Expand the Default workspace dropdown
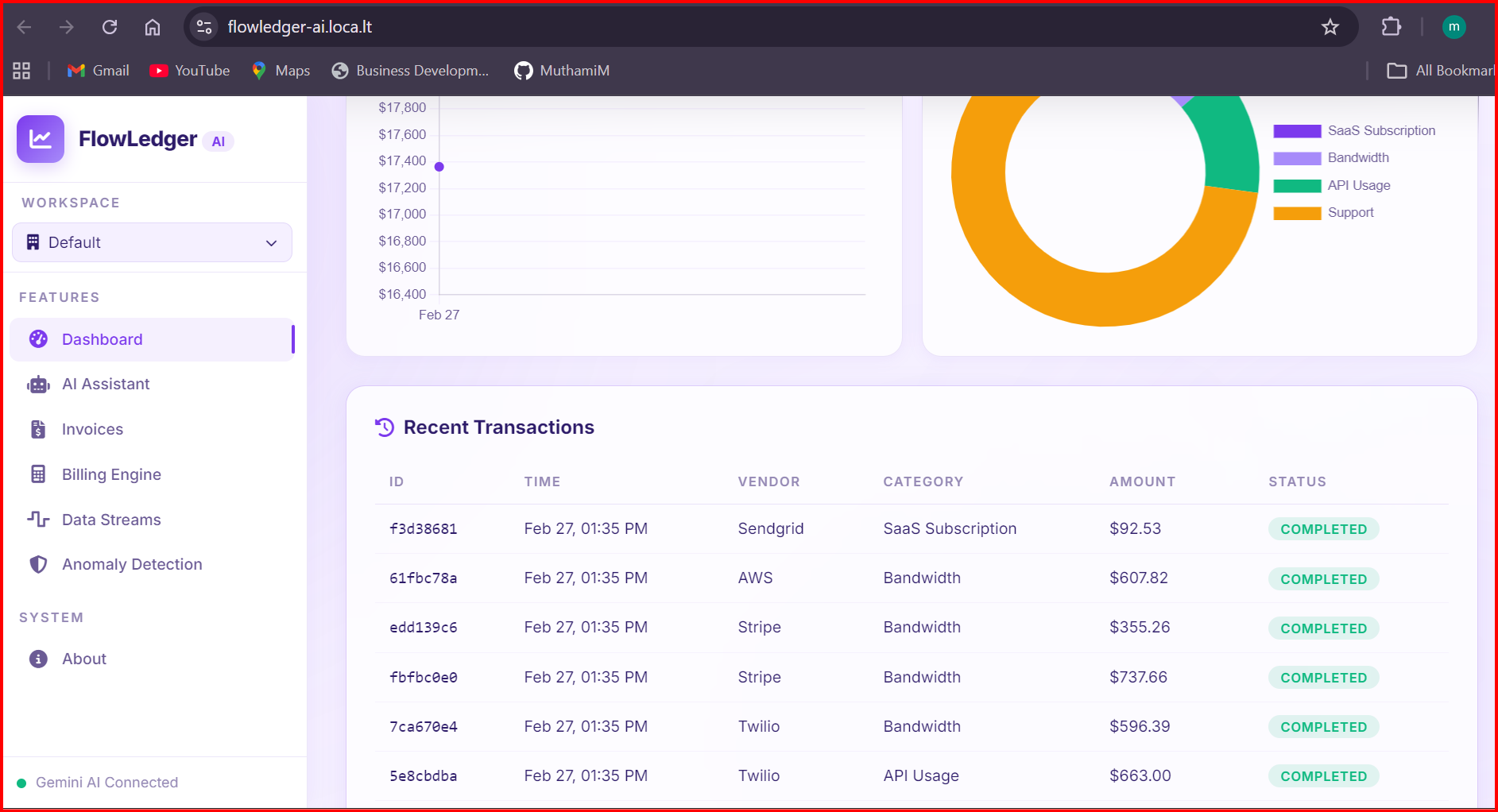This screenshot has width=1498, height=812. click(x=152, y=242)
